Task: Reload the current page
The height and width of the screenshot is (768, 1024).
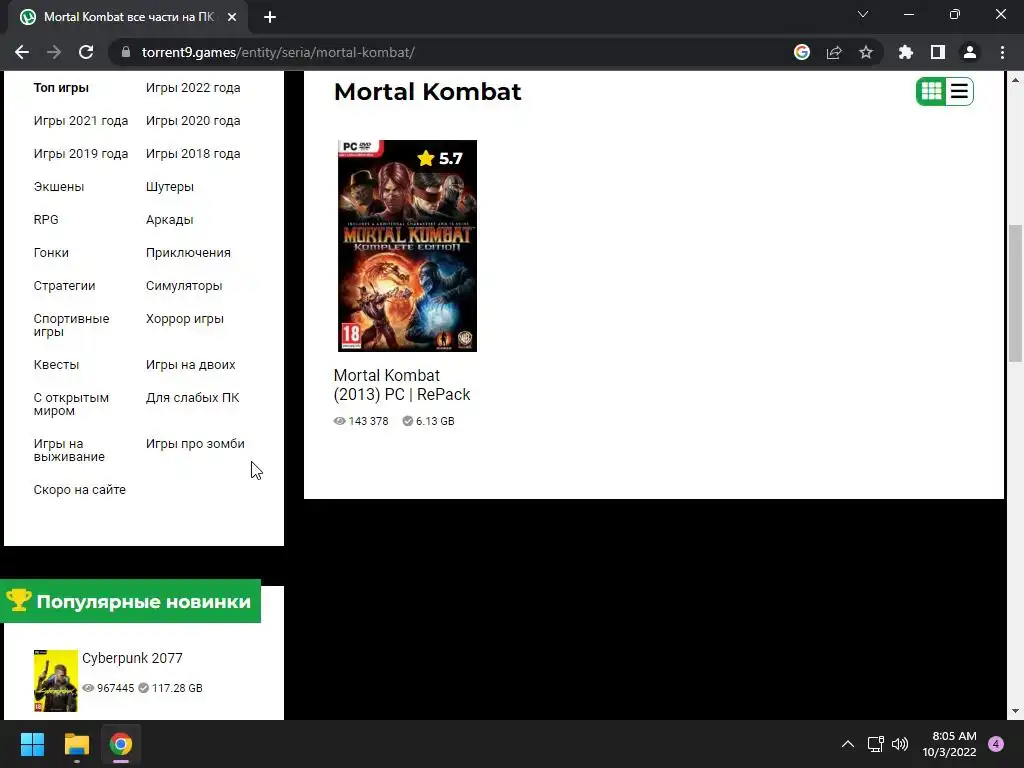Action: (x=86, y=52)
